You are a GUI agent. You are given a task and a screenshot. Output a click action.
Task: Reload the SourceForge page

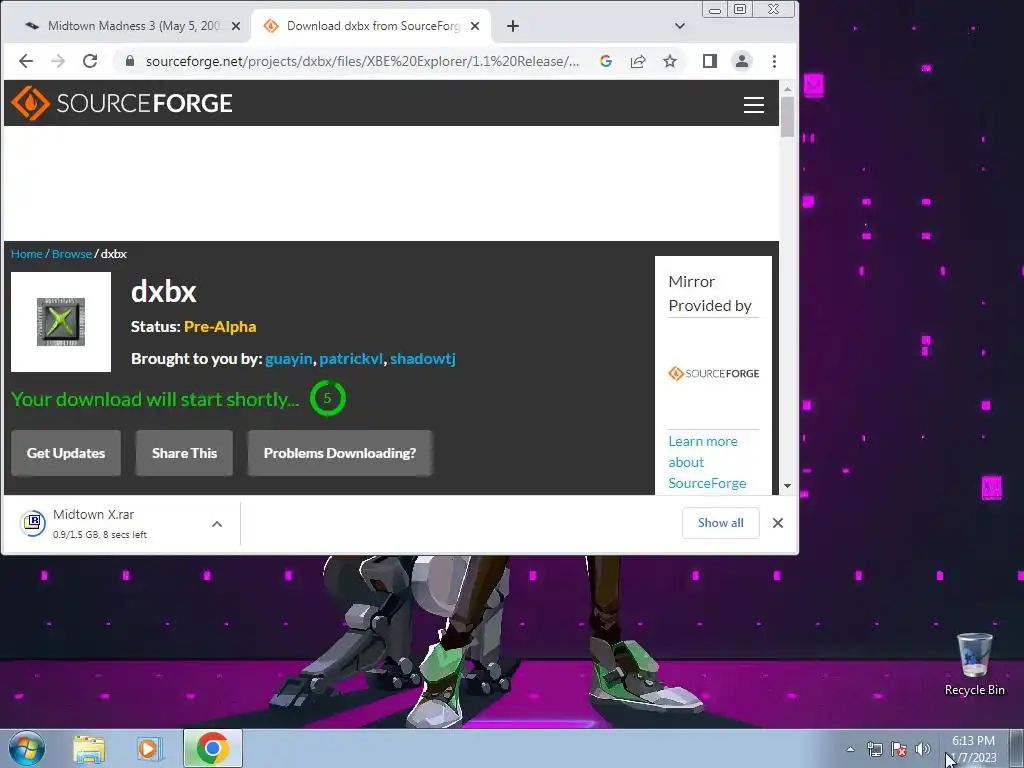point(90,61)
